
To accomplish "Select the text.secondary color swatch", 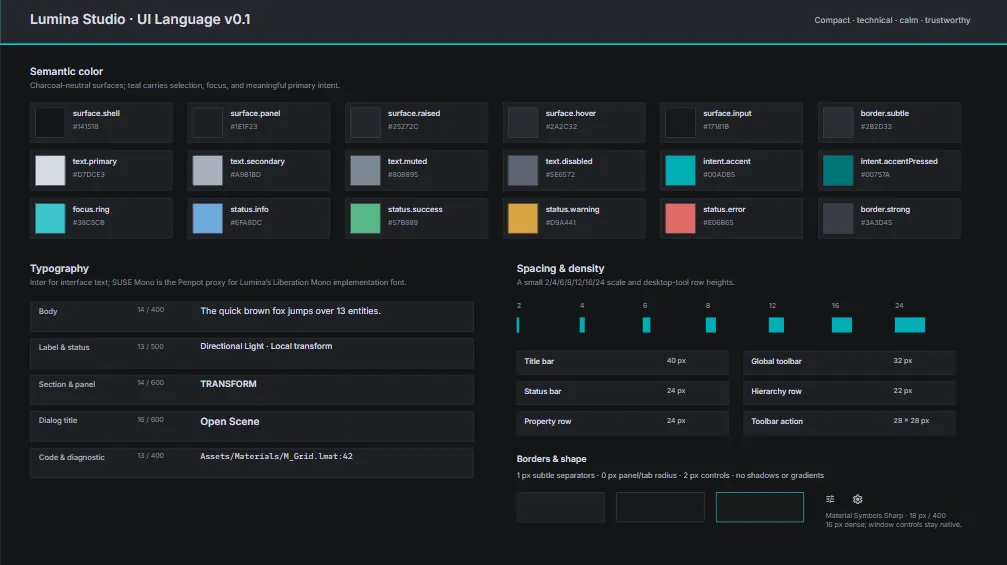I will (207, 170).
